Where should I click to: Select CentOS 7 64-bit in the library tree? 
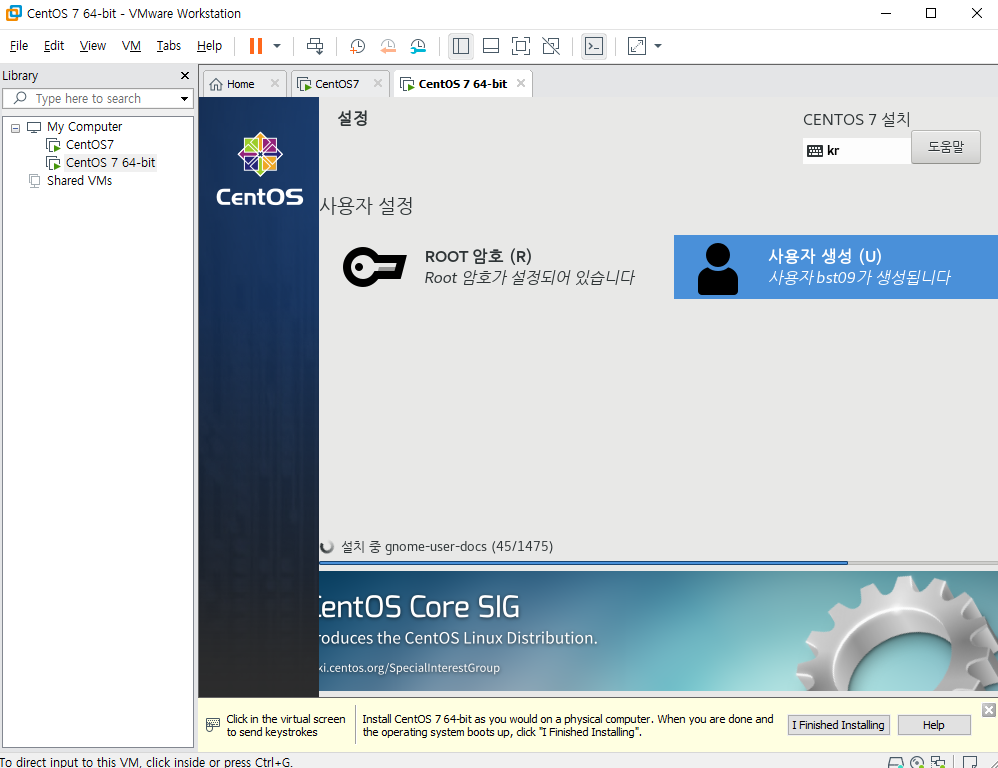click(110, 162)
